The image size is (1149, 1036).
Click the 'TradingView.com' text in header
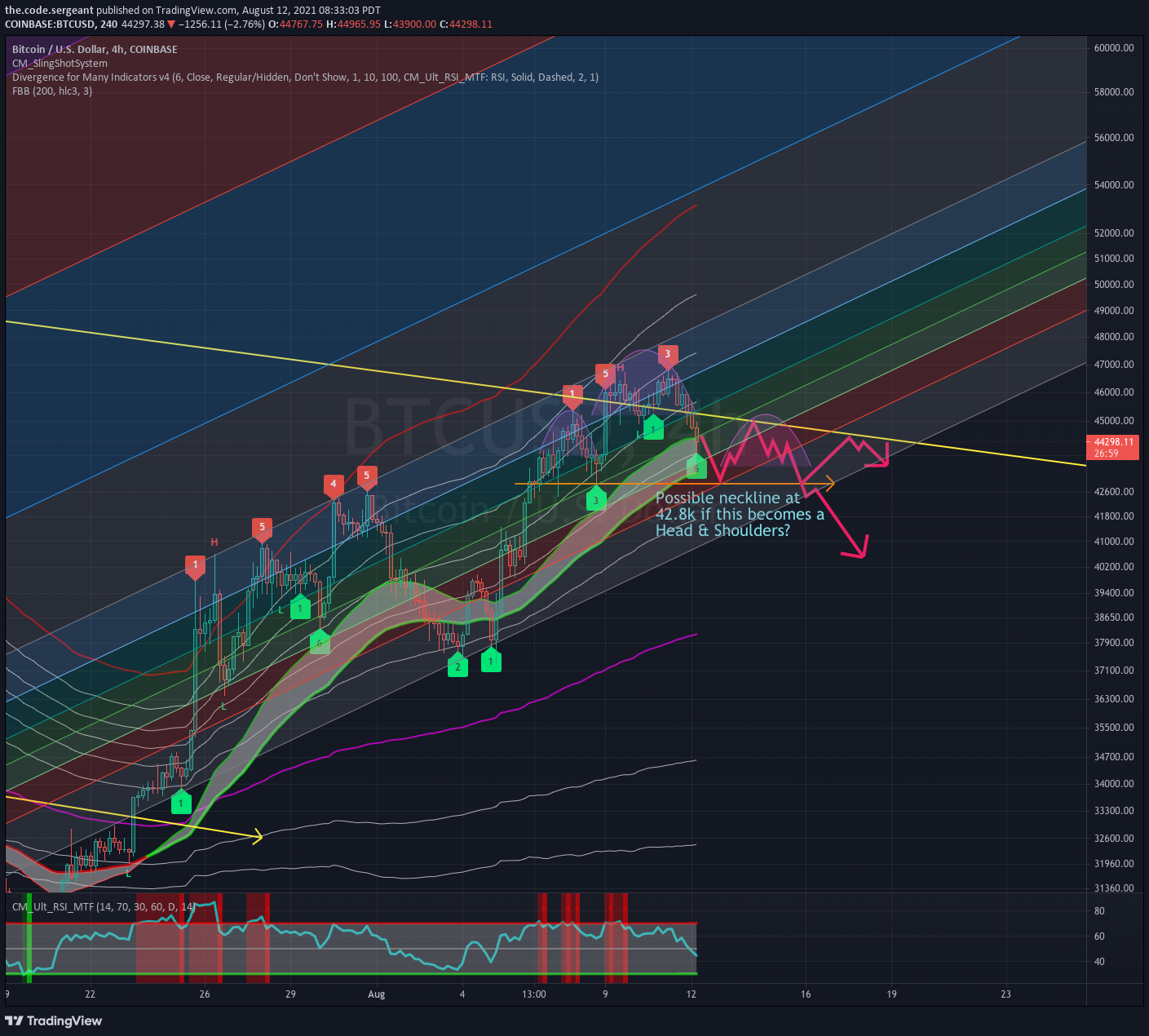(x=196, y=10)
